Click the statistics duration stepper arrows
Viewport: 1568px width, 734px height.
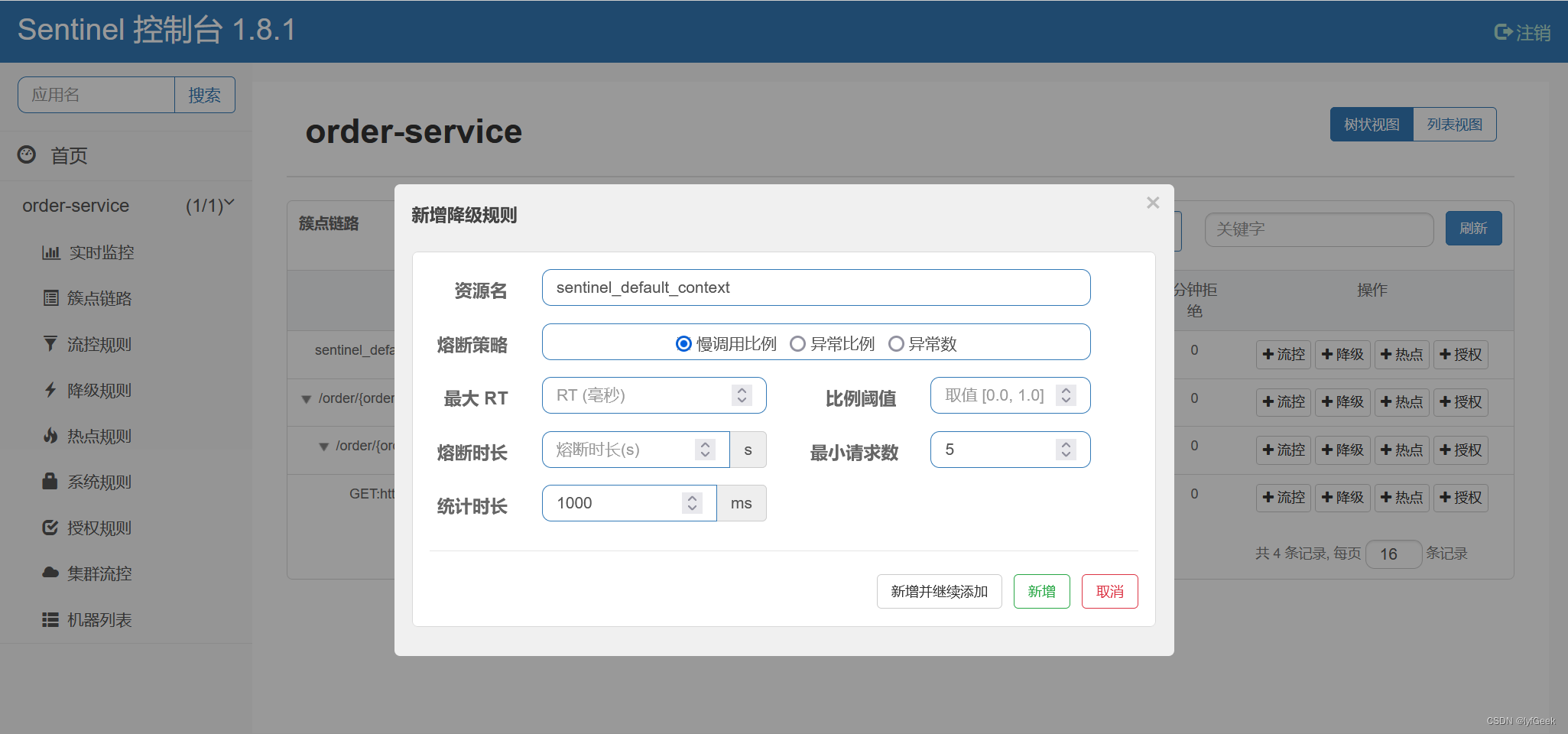(692, 503)
